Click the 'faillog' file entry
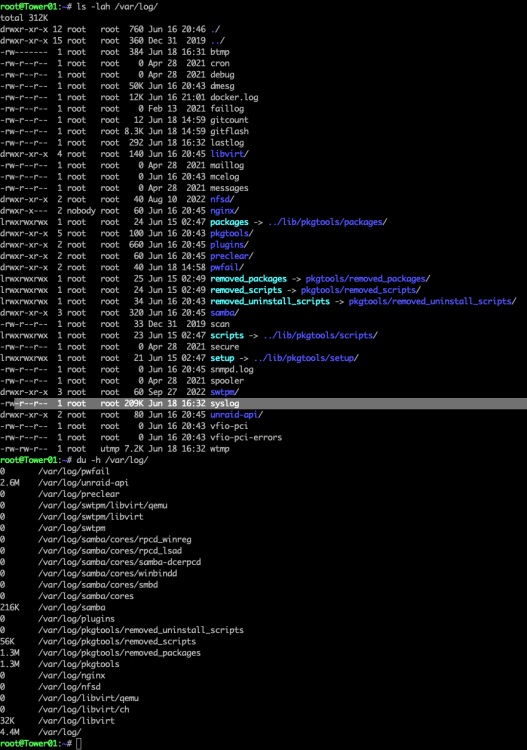The height and width of the screenshot is (750, 527). [227, 109]
